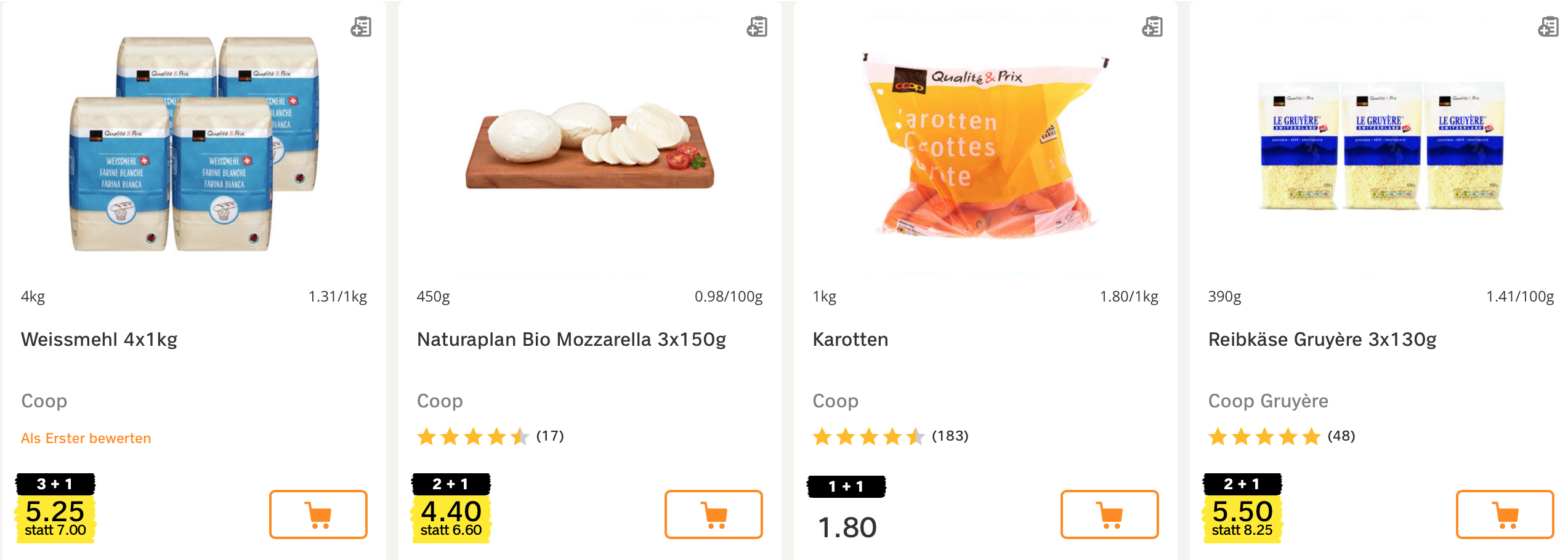Screen dimensions: 1568x560
Task: Add Bio Mozzarella to shopping list icon
Action: coord(756,27)
